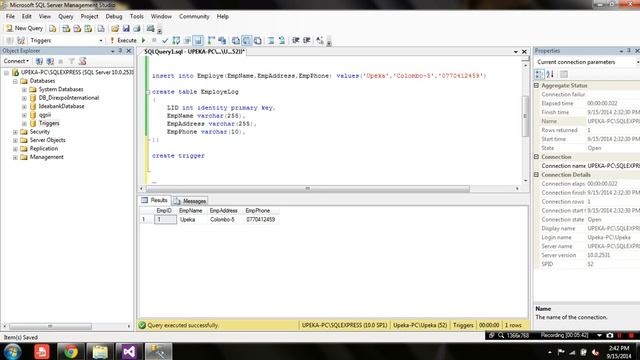640x360 pixels.
Task: Click the Decrease Indent icon
Action: pyautogui.click(x=296, y=40)
